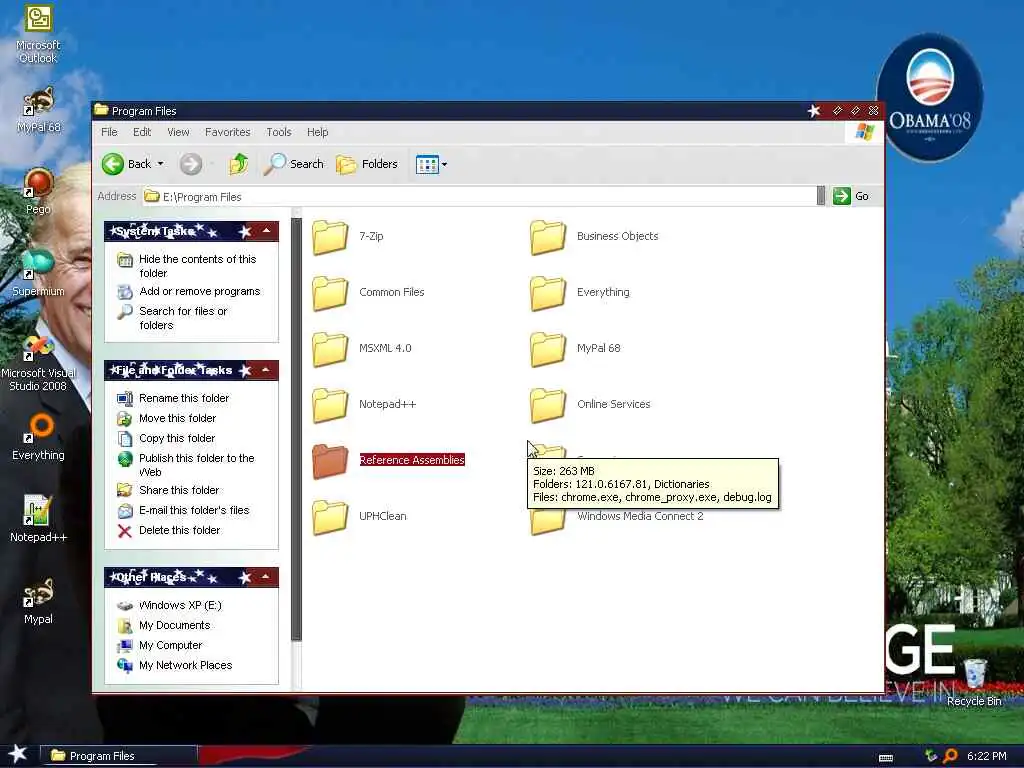Click the task pane vertical scrollbar

[x=296, y=429]
